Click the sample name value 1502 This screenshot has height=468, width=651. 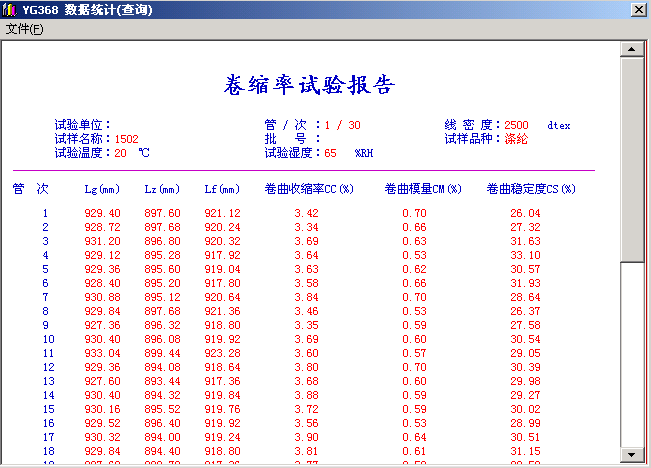pos(126,139)
